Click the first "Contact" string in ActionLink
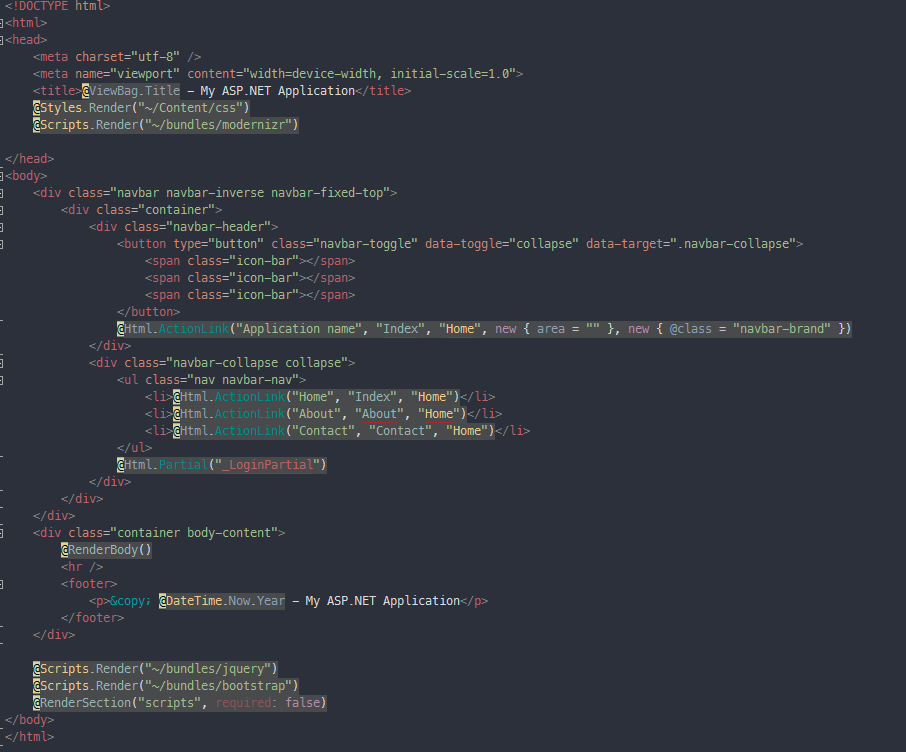This screenshot has width=906, height=752. click(x=323, y=431)
